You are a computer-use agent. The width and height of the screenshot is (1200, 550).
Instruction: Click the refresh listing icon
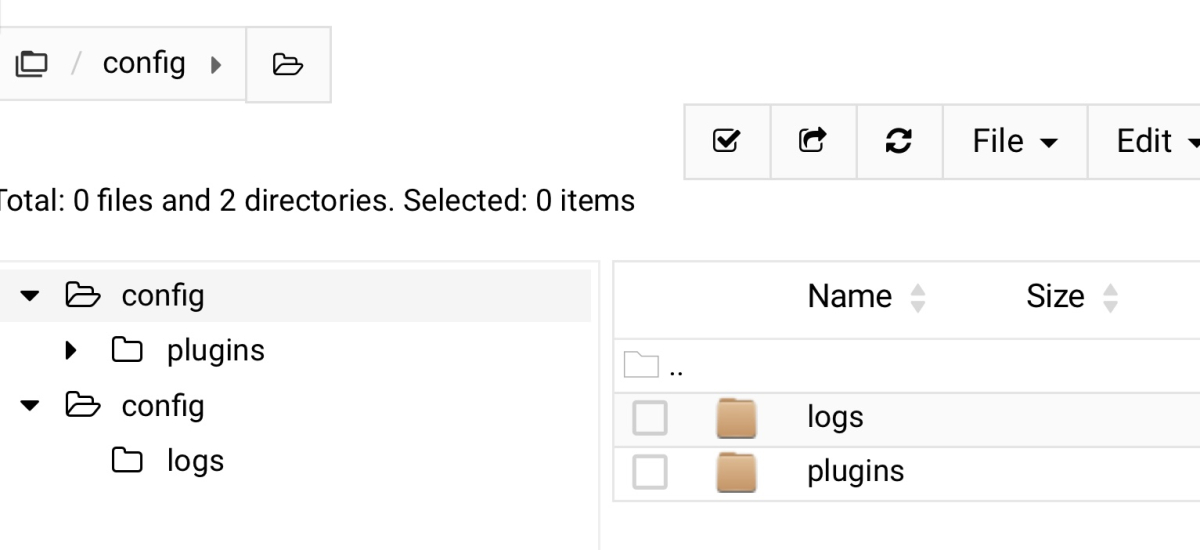899,141
